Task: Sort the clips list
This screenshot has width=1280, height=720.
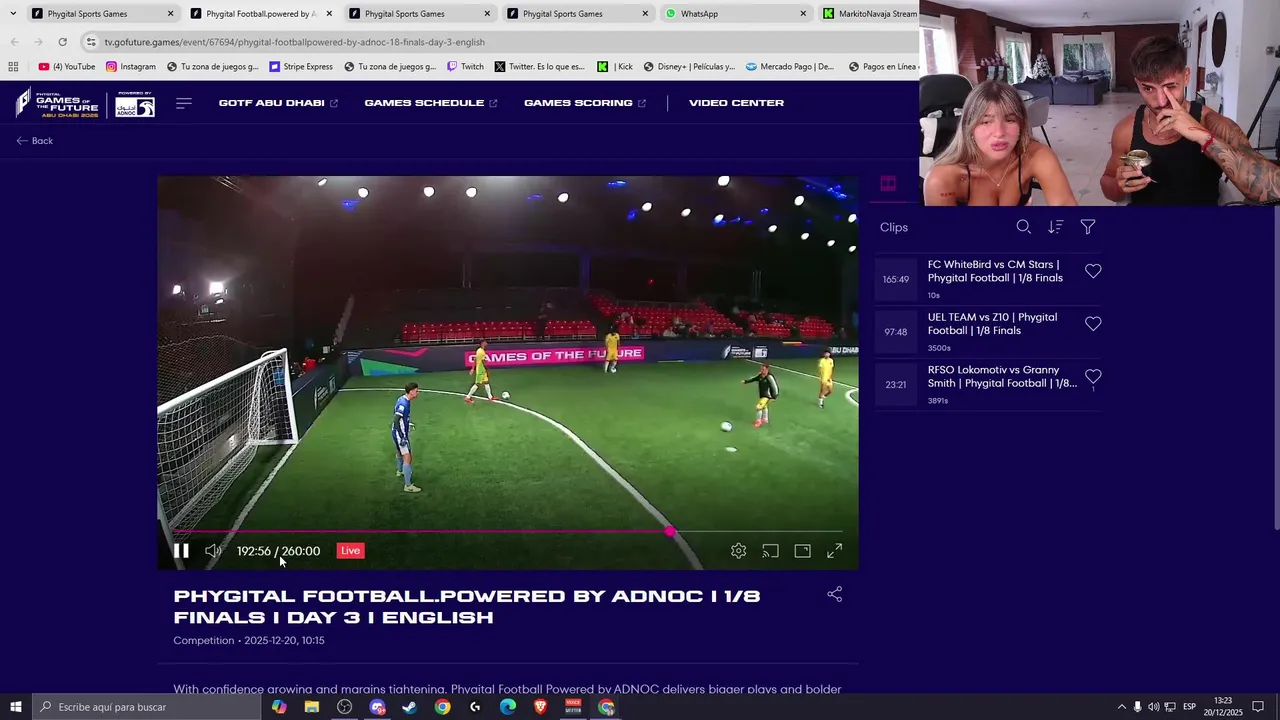Action: (x=1055, y=227)
